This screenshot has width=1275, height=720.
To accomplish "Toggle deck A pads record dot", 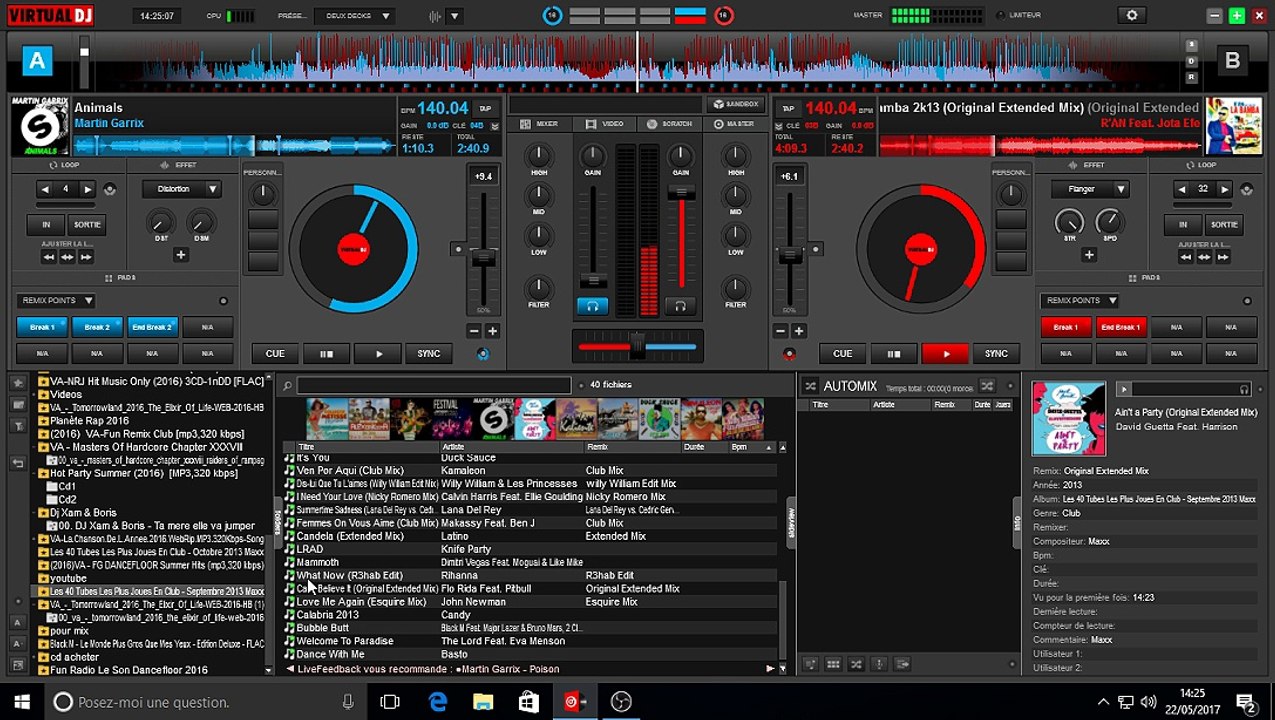I will click(x=223, y=301).
